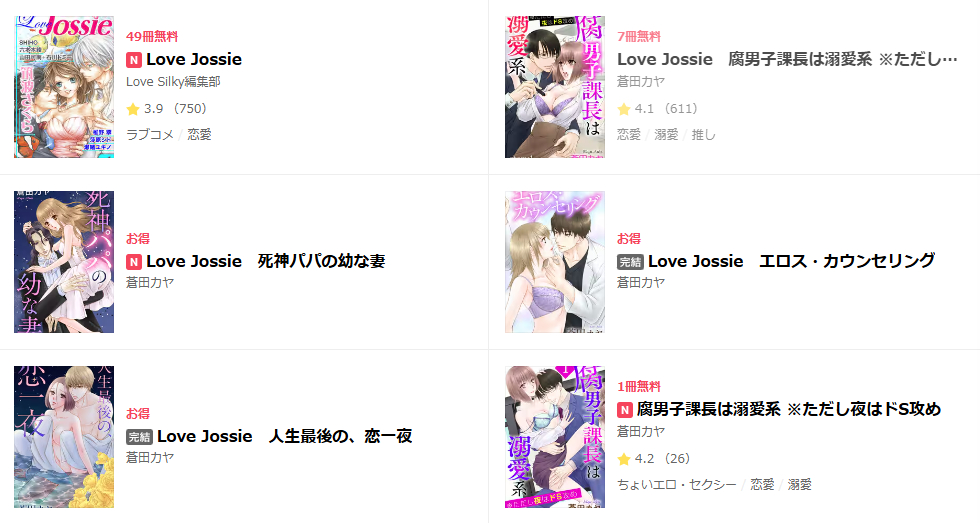Click author 蒼田カヤ under 死神パパの幼な妻

(x=150, y=282)
